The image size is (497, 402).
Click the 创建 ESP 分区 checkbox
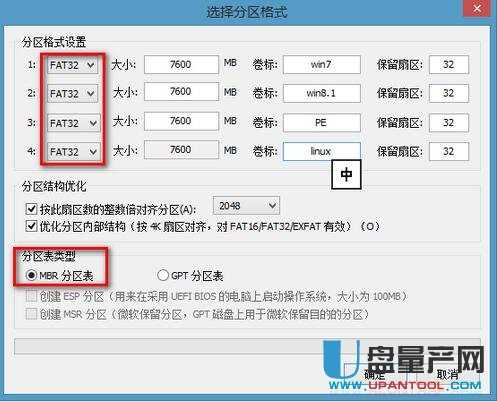coord(31,296)
